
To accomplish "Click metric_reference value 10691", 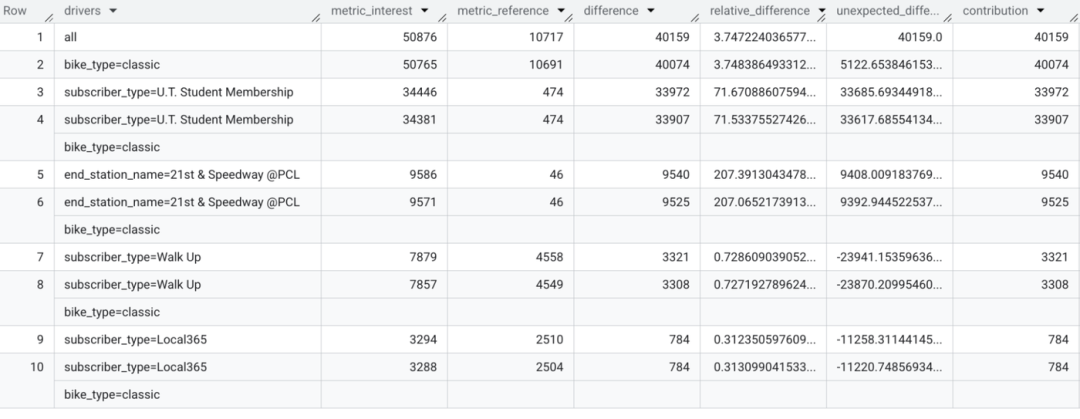I will [x=547, y=65].
